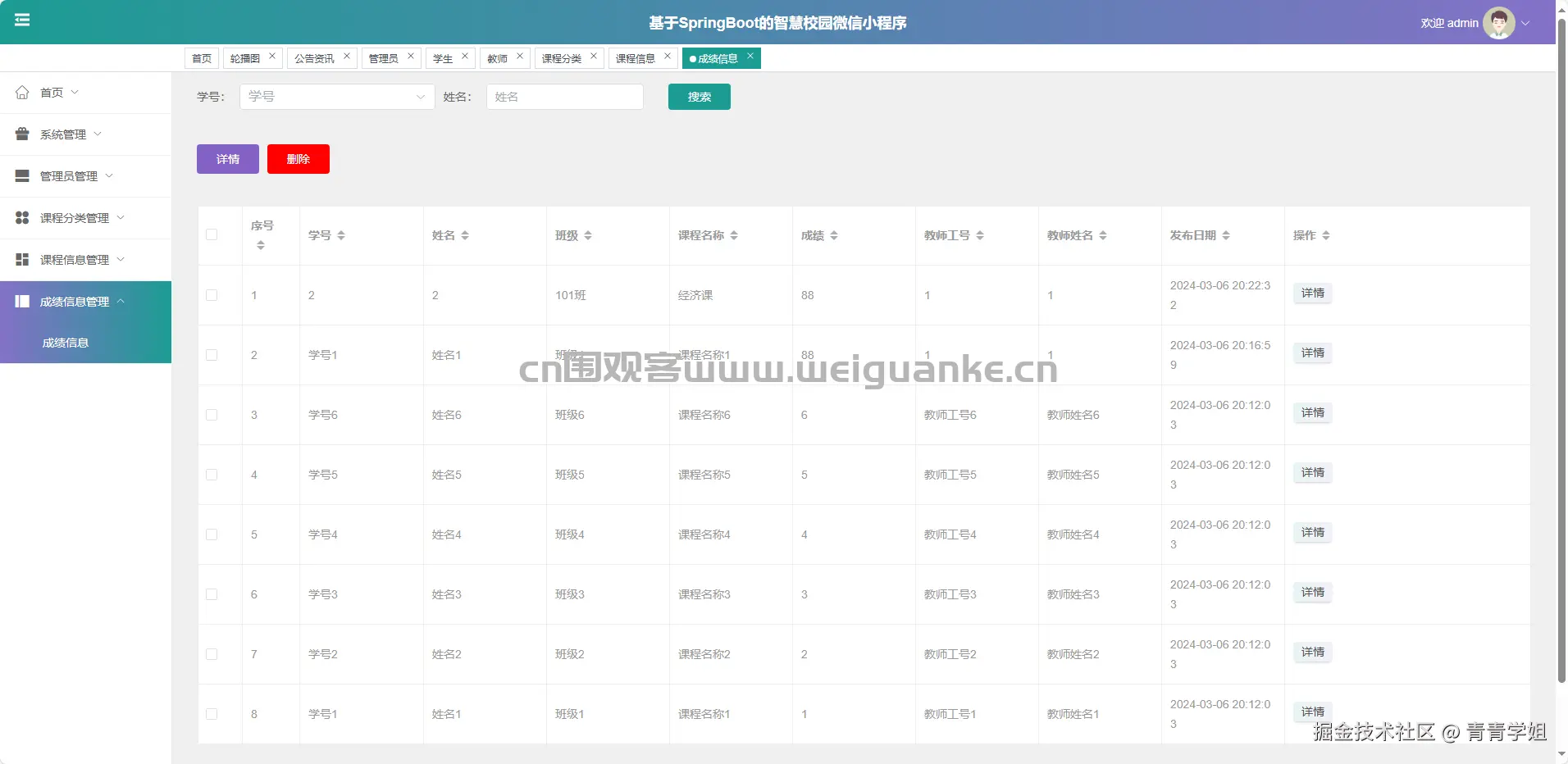1568x764 pixels.
Task: Sort by 序号 column arrows
Action: (x=261, y=246)
